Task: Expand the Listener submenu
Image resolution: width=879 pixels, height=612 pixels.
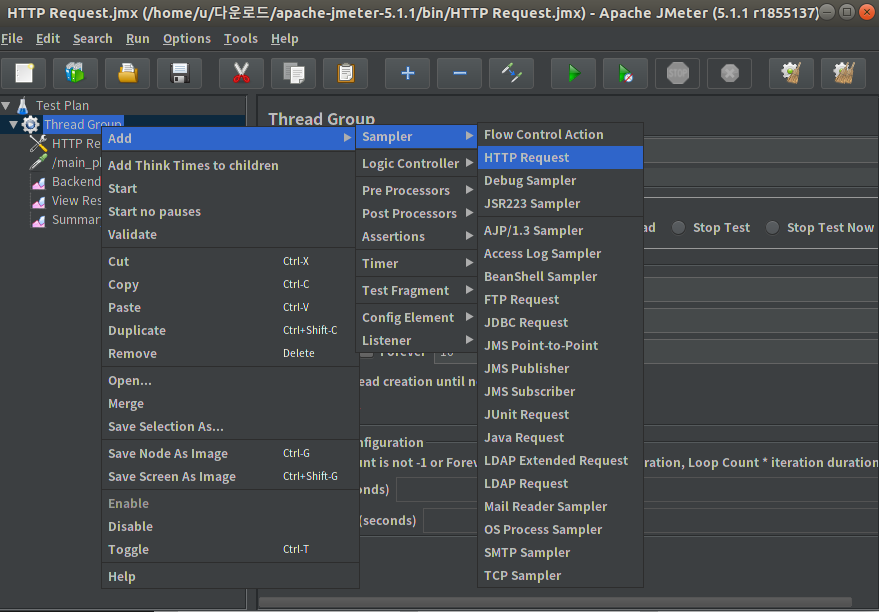Action: pyautogui.click(x=417, y=340)
